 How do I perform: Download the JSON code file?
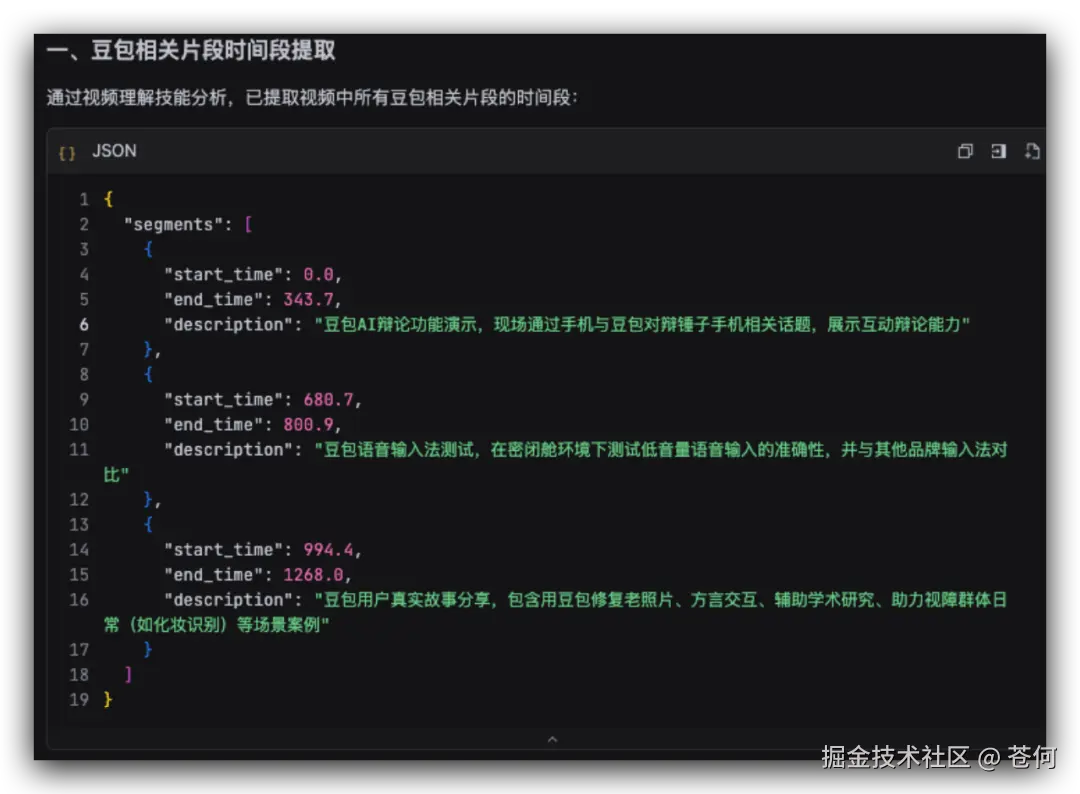1031,151
